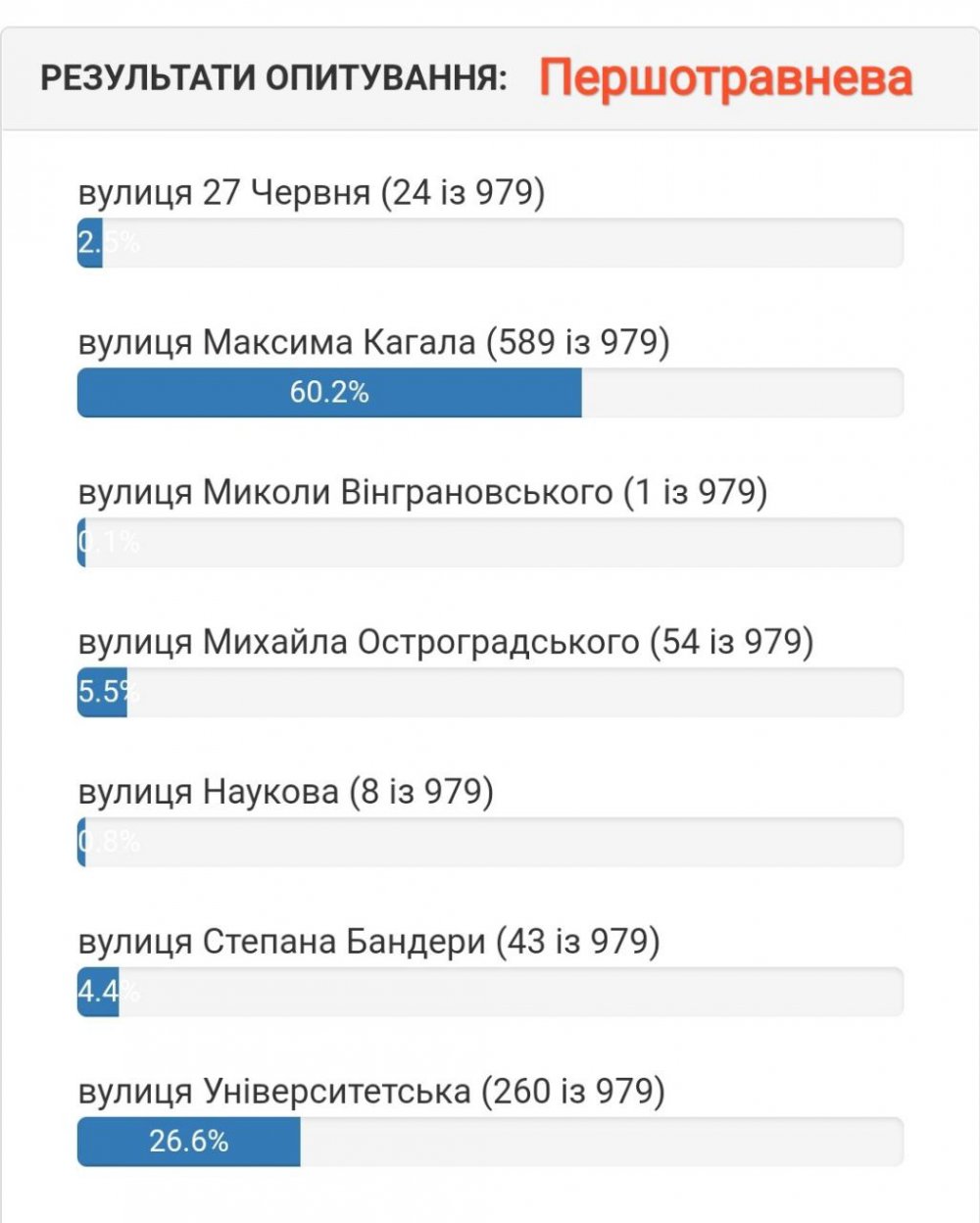The image size is (980, 1223).
Task: Click the empty track of Остроградського bar
Action: (x=514, y=693)
